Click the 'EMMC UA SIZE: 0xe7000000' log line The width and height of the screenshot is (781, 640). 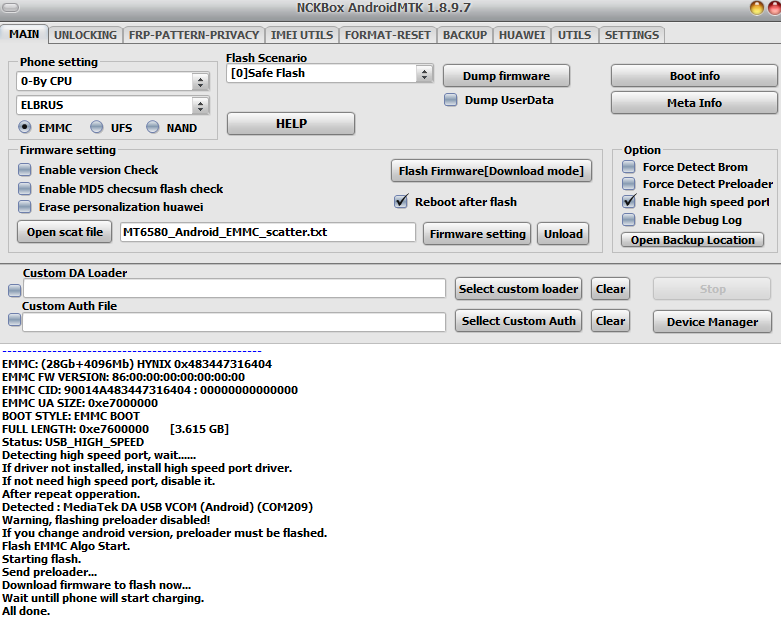[x=80, y=403]
